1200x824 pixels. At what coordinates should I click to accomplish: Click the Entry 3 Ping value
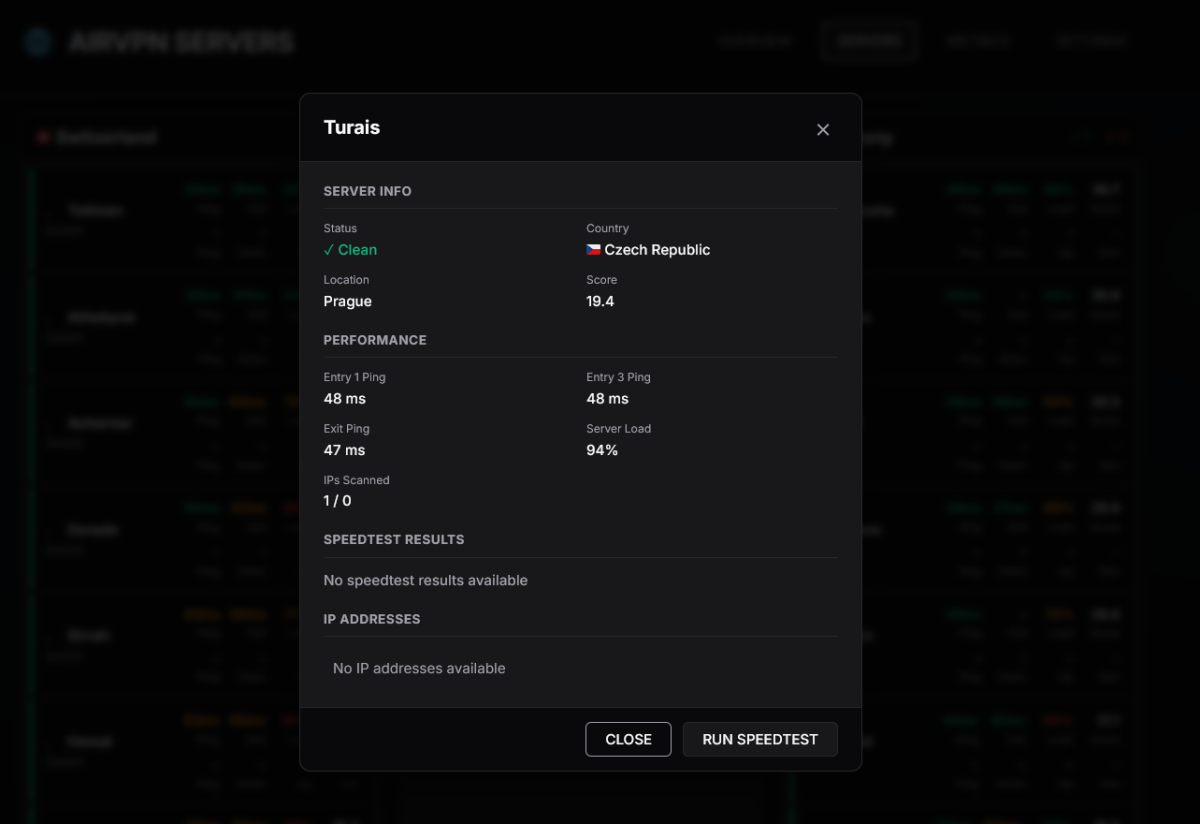click(607, 398)
